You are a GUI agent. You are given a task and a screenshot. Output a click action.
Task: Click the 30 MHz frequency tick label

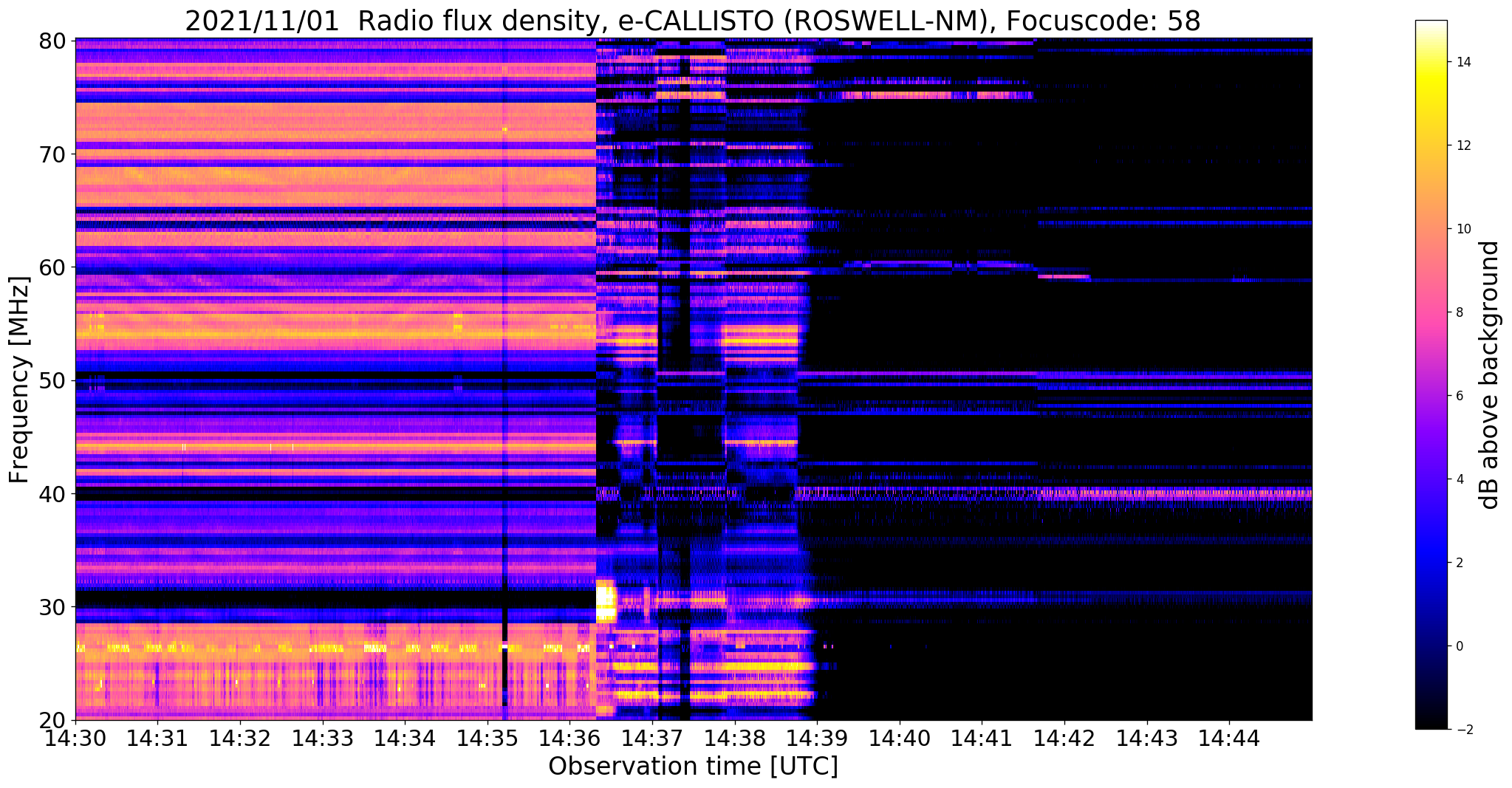[x=51, y=607]
